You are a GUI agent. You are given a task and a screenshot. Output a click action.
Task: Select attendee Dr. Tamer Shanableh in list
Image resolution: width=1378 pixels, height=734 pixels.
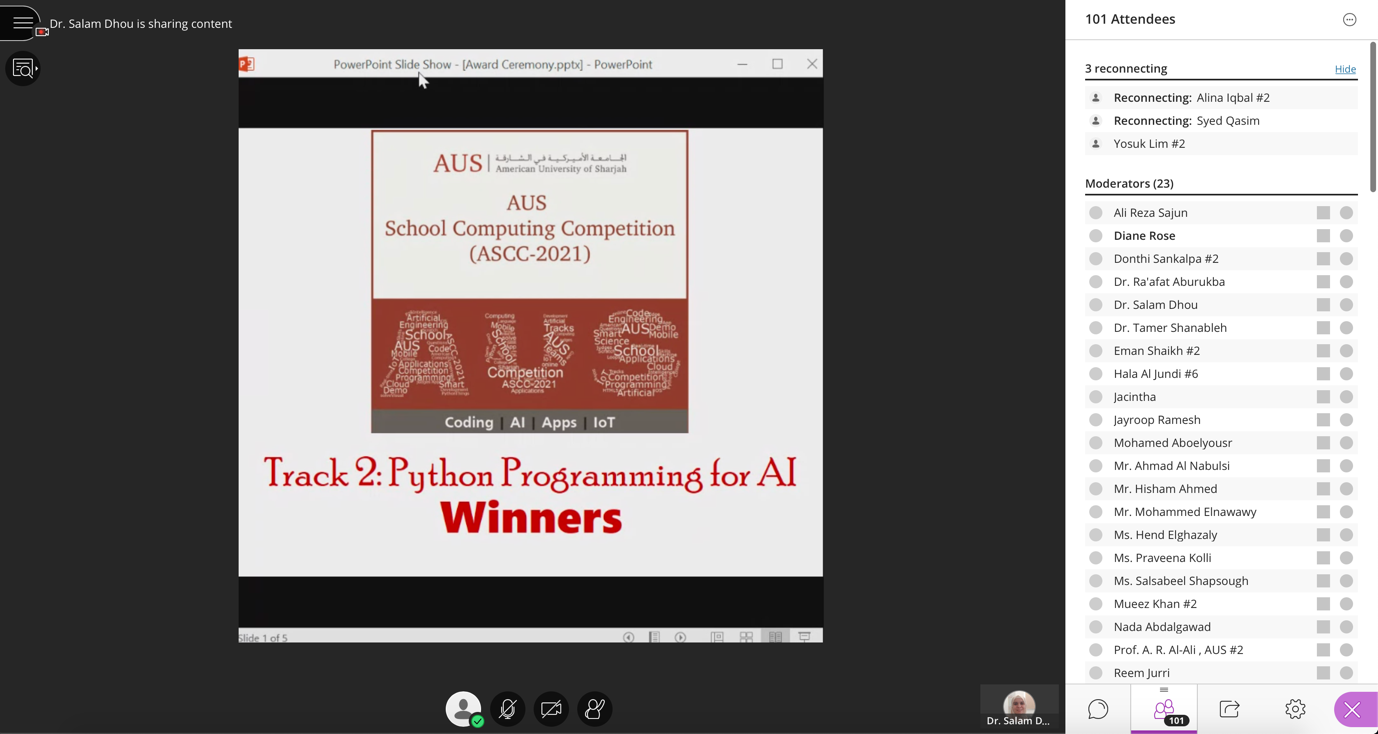(x=1169, y=328)
